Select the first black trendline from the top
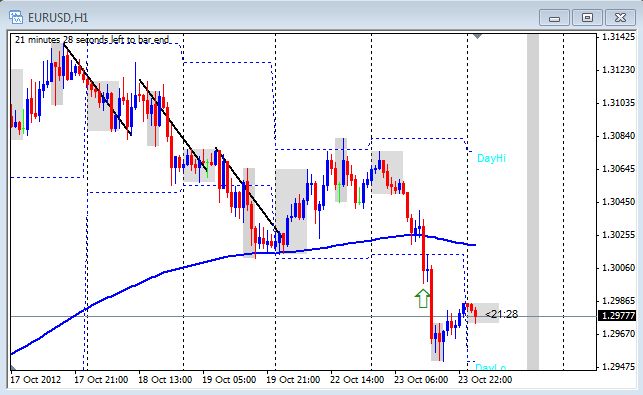Screen dimensions: 643x395 [98, 90]
